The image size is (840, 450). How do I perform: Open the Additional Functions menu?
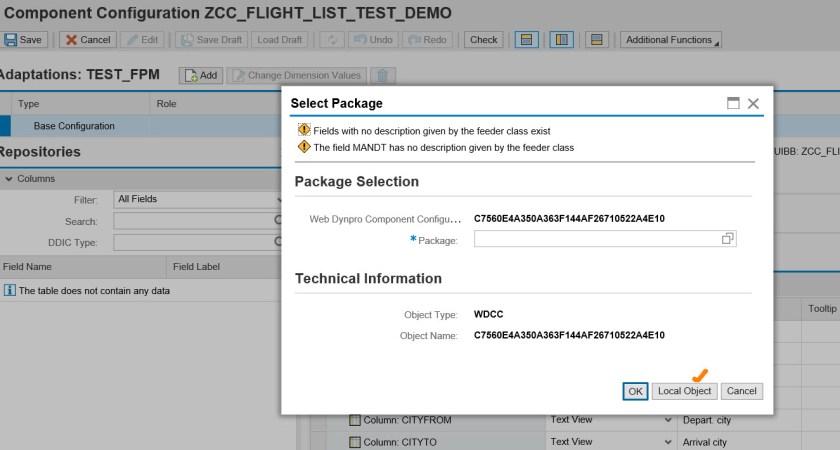click(x=670, y=40)
